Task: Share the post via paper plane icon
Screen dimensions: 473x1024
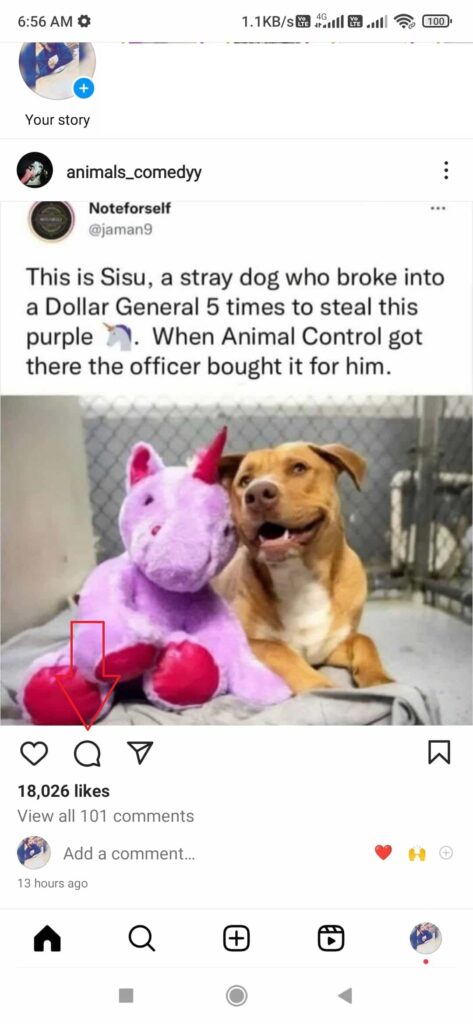Action: point(140,753)
